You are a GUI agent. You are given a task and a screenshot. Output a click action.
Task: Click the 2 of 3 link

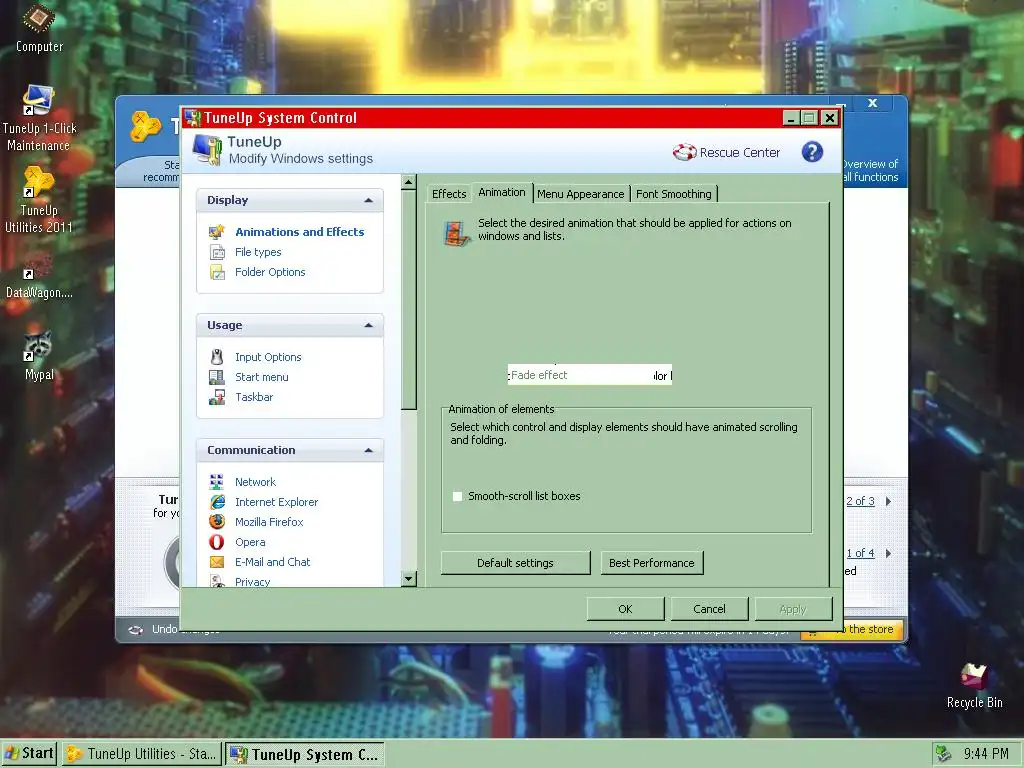(x=860, y=502)
